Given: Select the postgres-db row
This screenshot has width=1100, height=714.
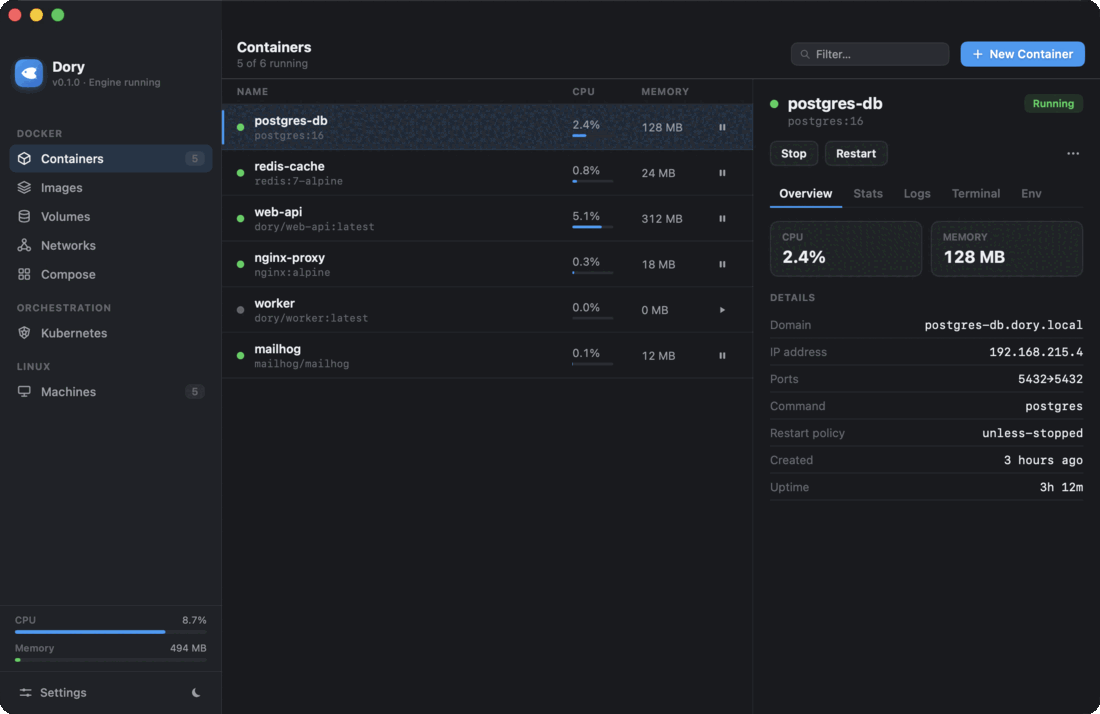Looking at the screenshot, I should coord(488,127).
